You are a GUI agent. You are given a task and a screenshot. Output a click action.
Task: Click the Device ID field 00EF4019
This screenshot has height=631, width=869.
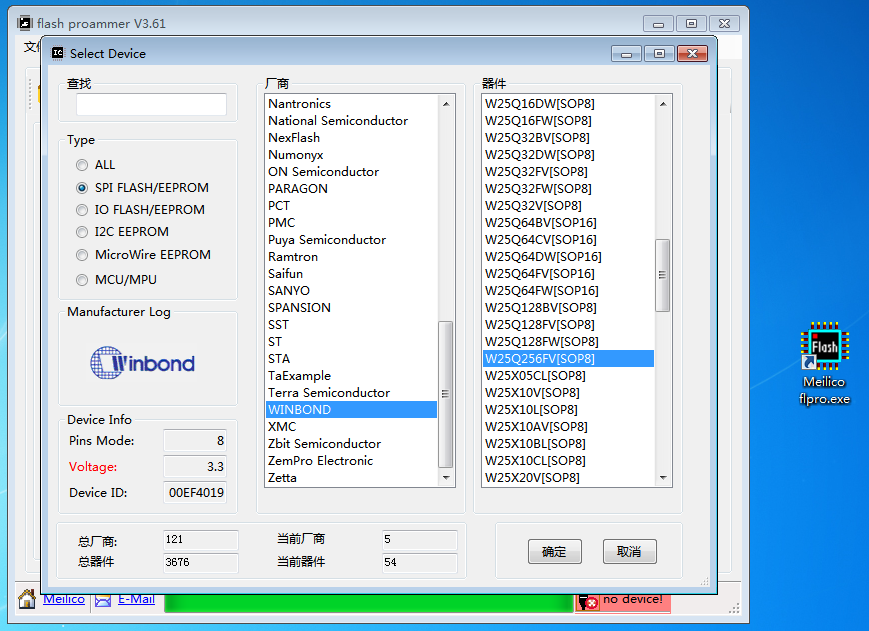[x=195, y=493]
